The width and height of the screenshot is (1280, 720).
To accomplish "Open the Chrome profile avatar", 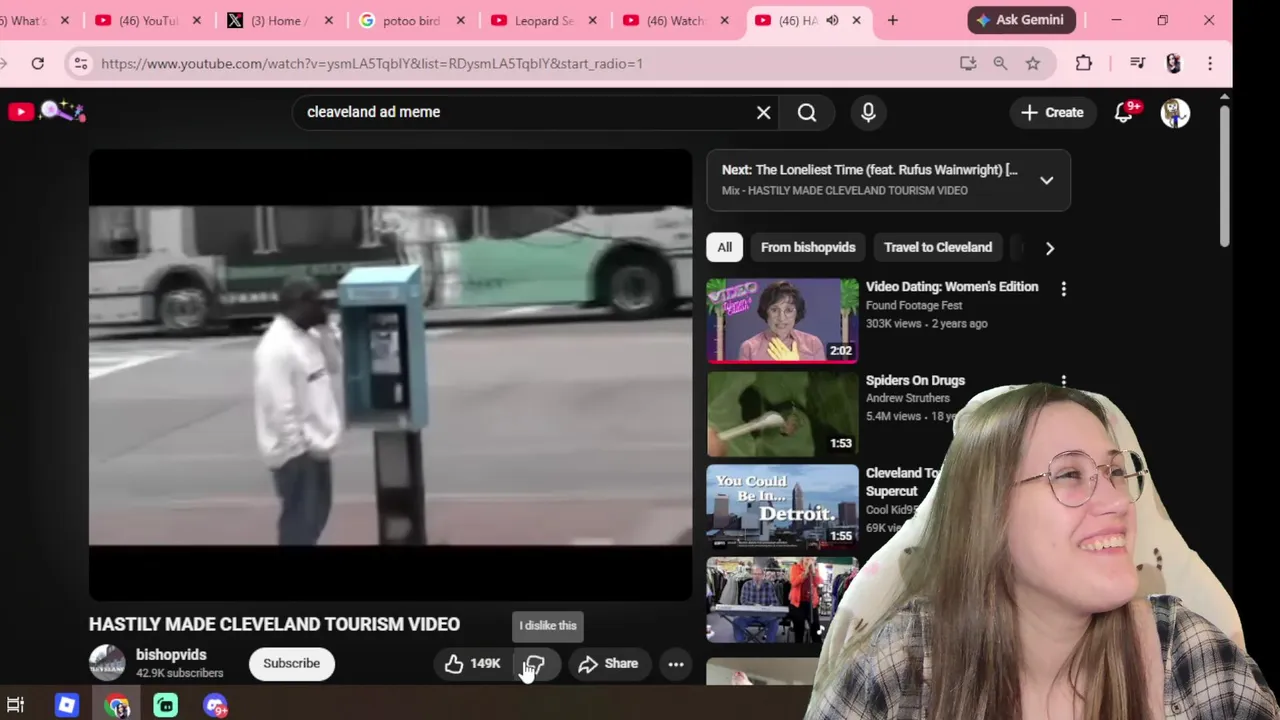I will 1173,63.
